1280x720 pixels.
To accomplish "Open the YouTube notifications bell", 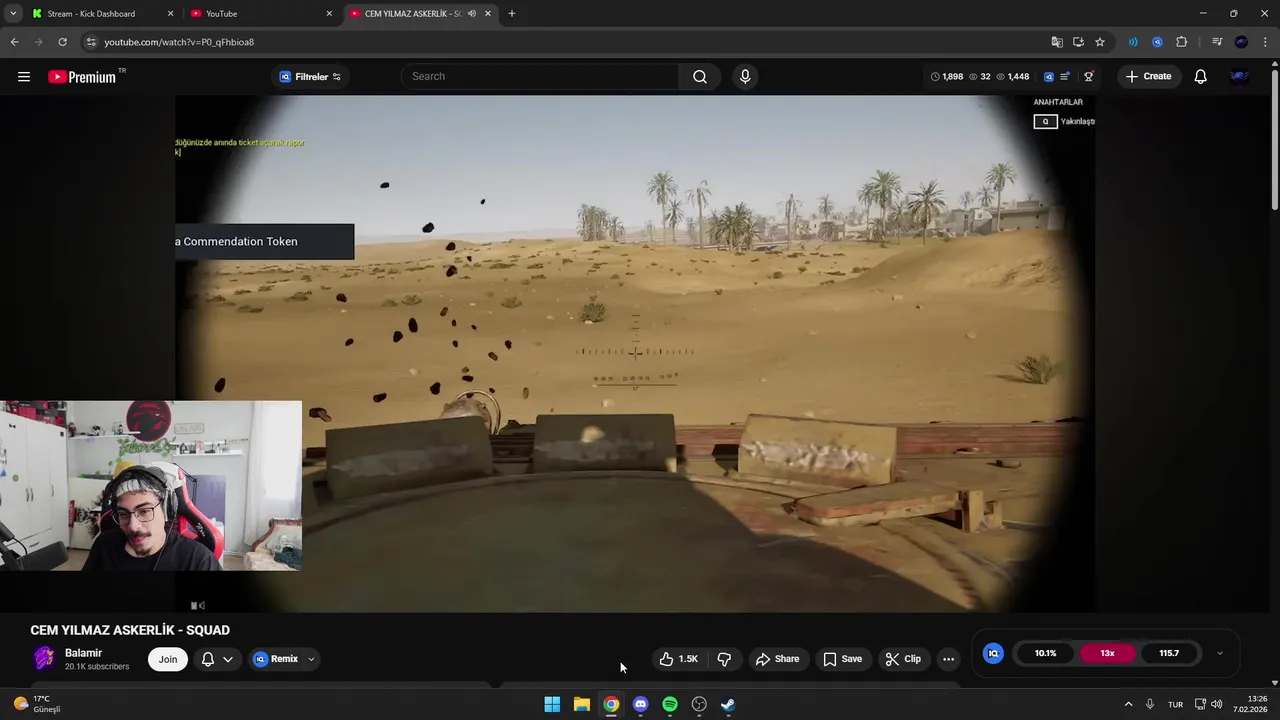I will point(1200,77).
